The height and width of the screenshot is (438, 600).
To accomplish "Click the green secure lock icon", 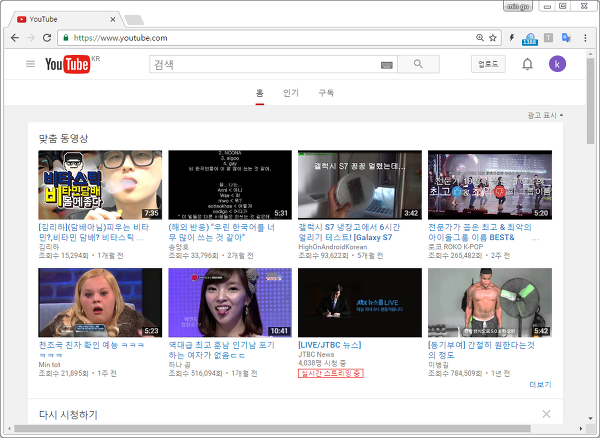I will [x=66, y=37].
